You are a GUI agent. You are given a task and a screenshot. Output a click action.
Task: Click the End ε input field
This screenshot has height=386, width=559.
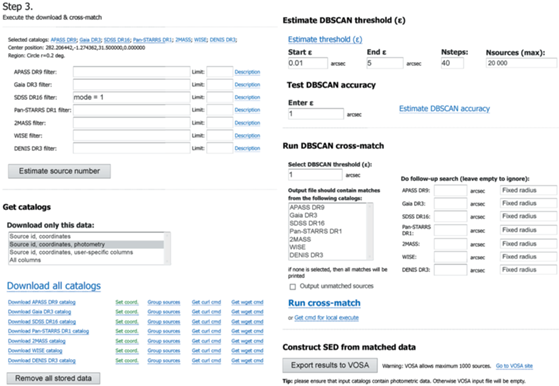[385, 63]
